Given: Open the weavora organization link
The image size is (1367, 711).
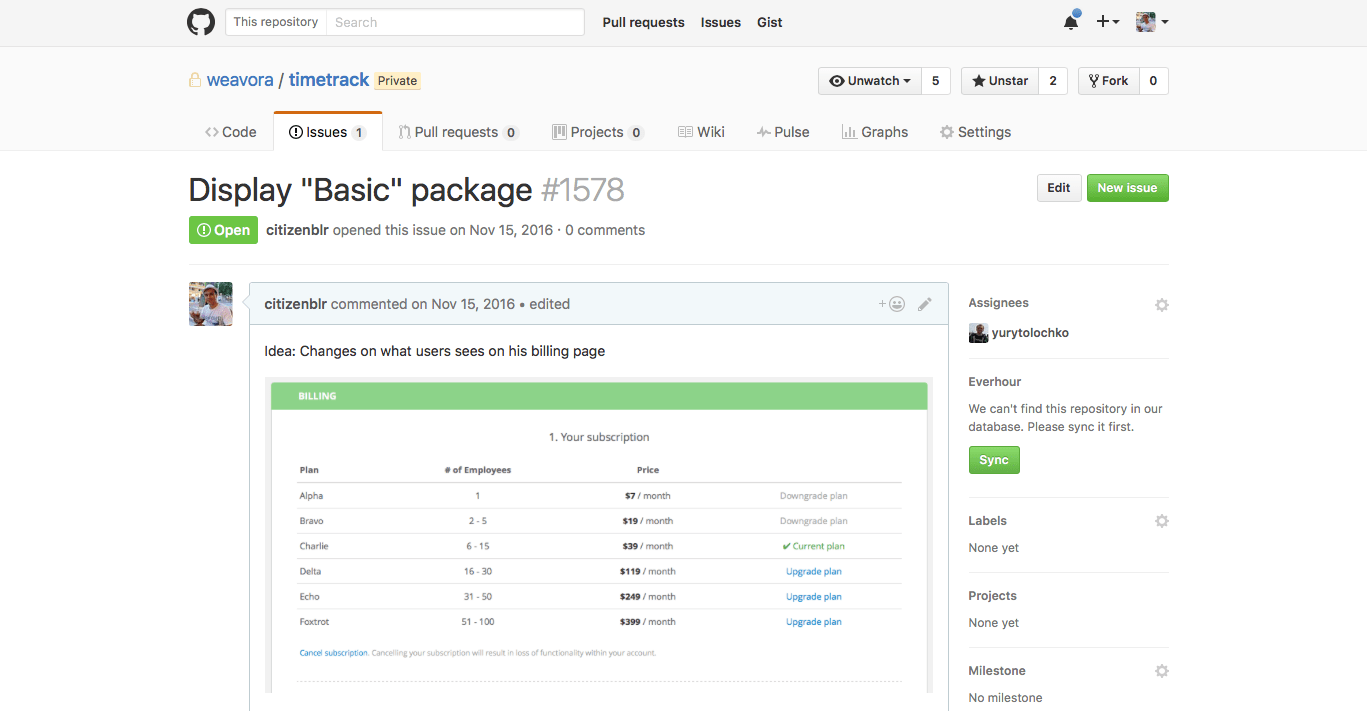Looking at the screenshot, I should click(x=240, y=80).
